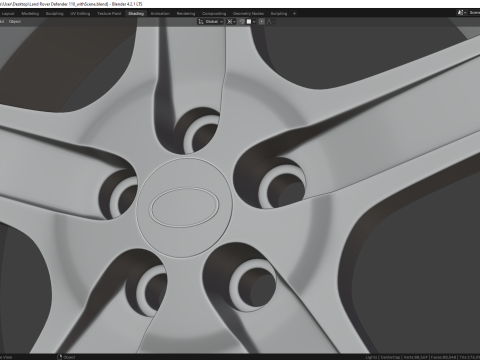The image size is (480, 360).
Task: Toggle proportional editing in viewport header
Action: point(262,22)
